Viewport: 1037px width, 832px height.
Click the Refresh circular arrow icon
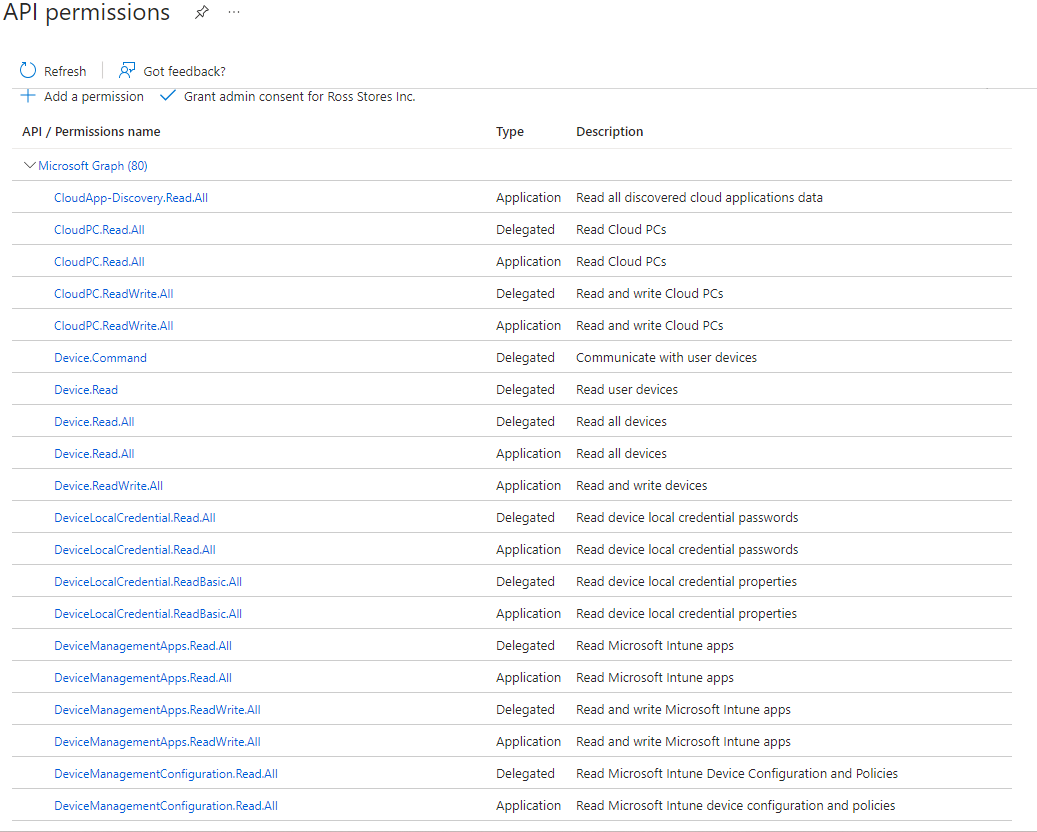click(x=27, y=70)
